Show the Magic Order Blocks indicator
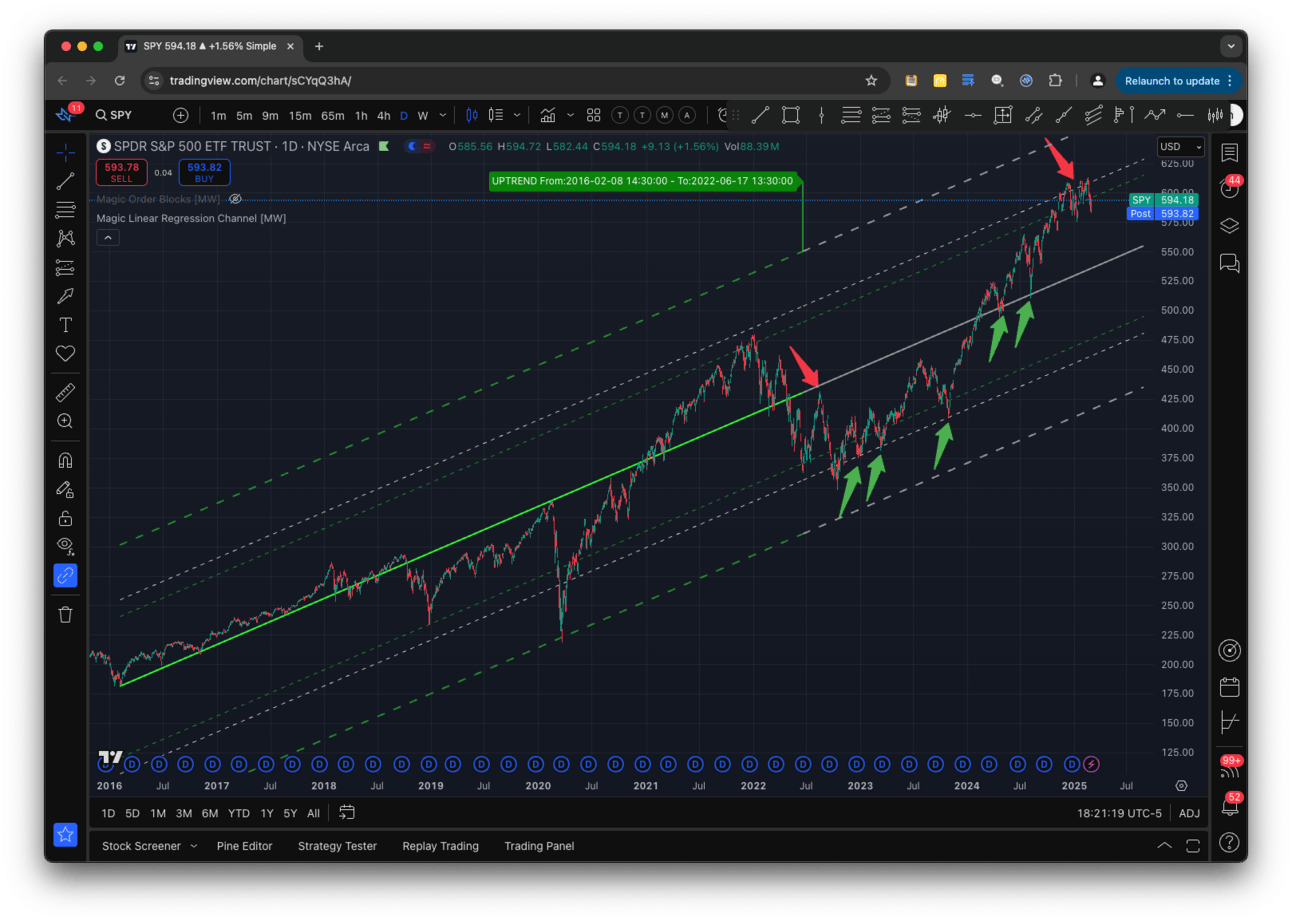The width and height of the screenshot is (1292, 921). point(236,199)
